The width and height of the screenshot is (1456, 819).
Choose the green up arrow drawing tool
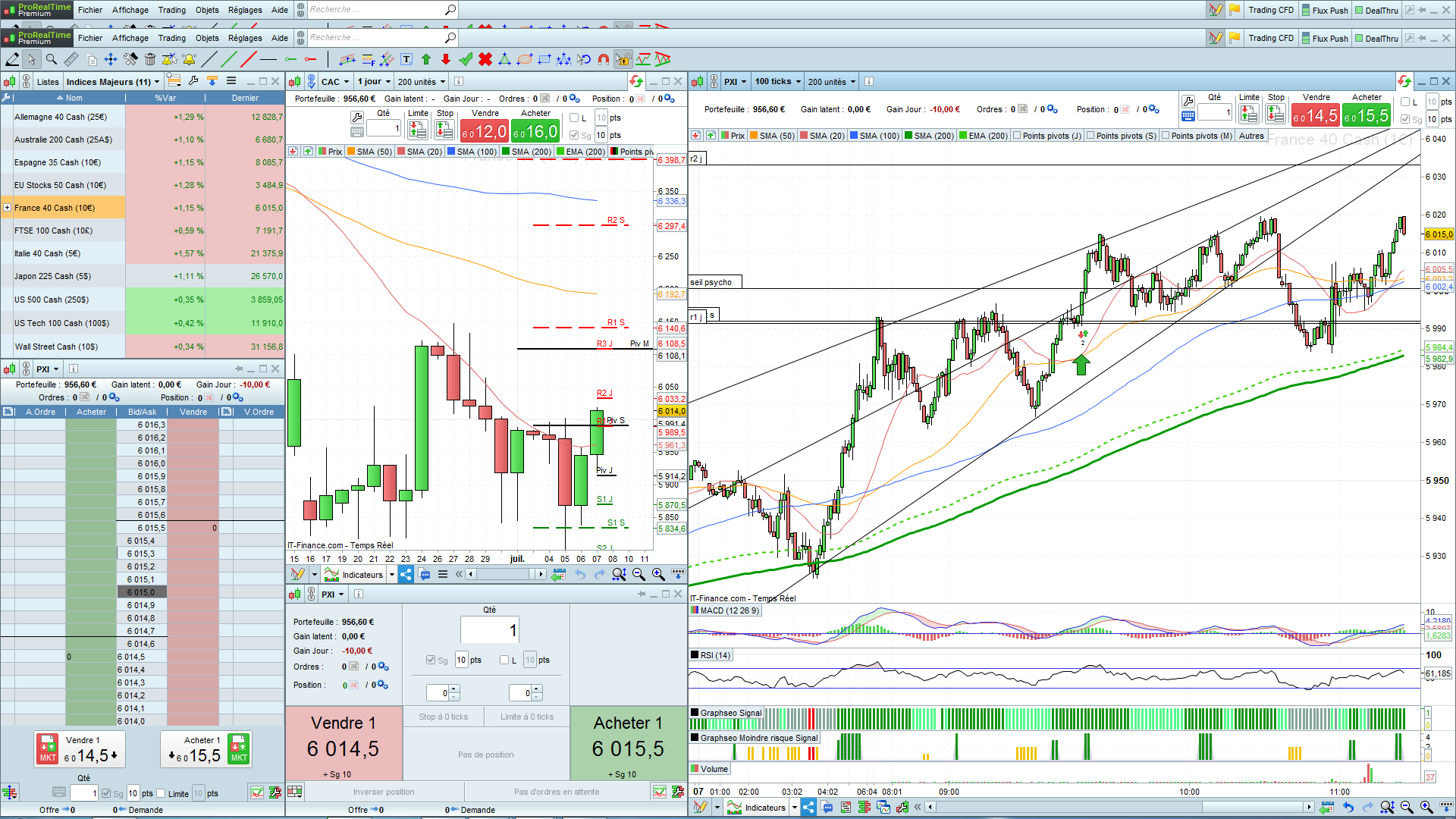coord(426,59)
